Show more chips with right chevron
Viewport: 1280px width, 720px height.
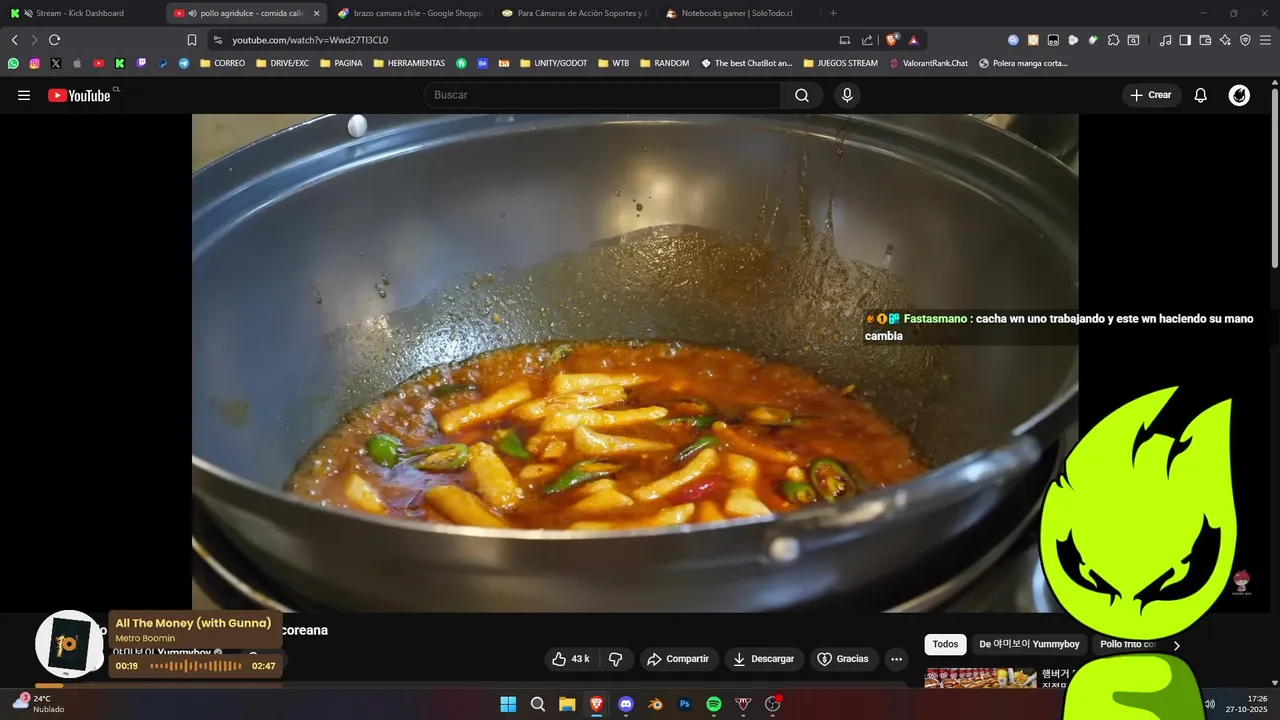(1176, 645)
